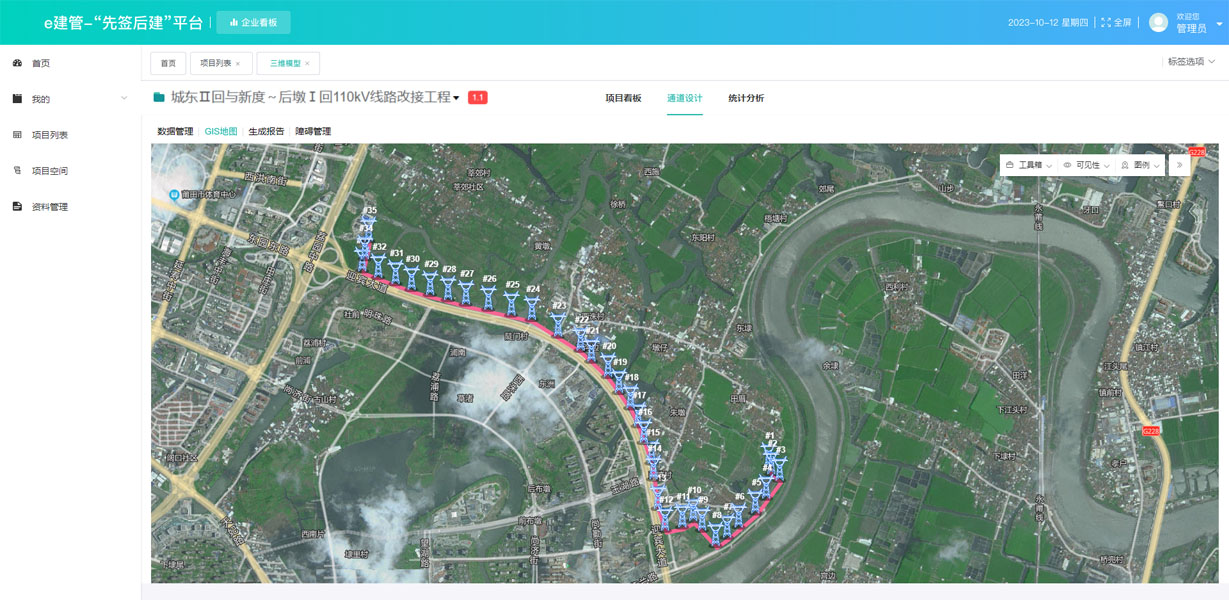Viewport: 1229px width, 600px height.
Task: Click the double-chevron collapse toolbar icon
Action: [x=1179, y=165]
